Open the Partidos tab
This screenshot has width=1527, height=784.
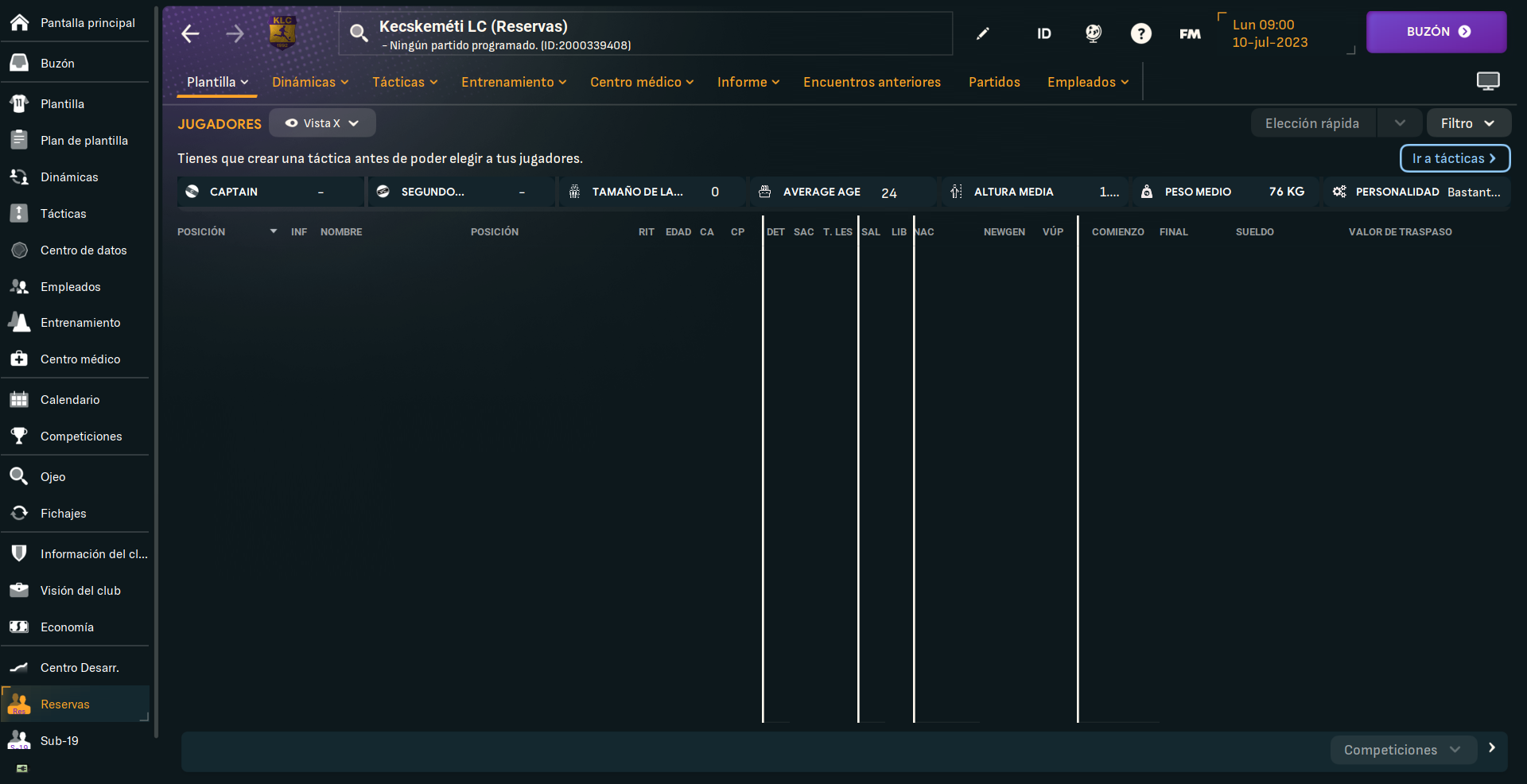click(x=994, y=82)
